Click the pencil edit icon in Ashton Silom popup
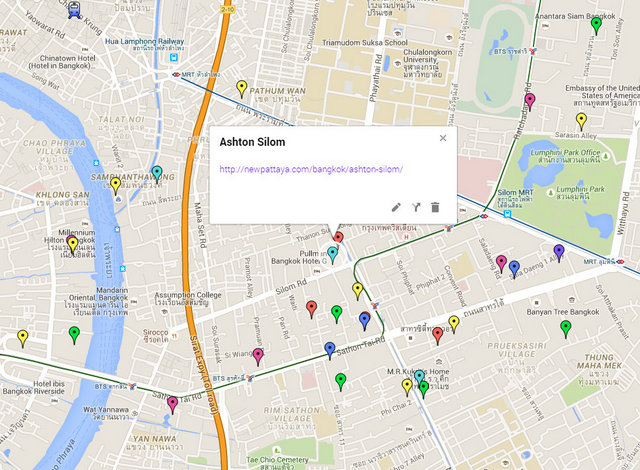 396,207
